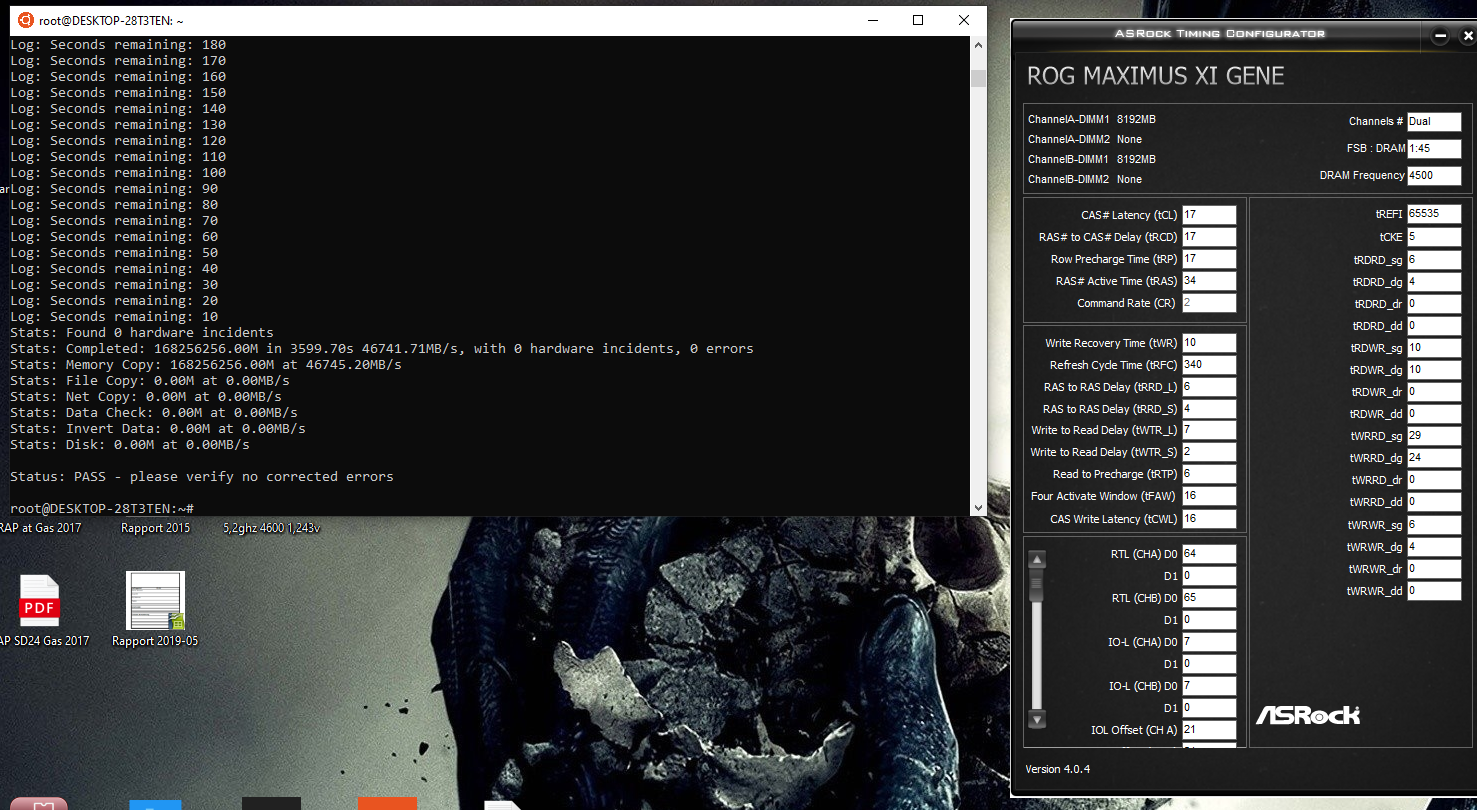Image resolution: width=1477 pixels, height=810 pixels.
Task: Click the ASRock scroll down arrow beside IO-L values
Action: coord(1037,719)
